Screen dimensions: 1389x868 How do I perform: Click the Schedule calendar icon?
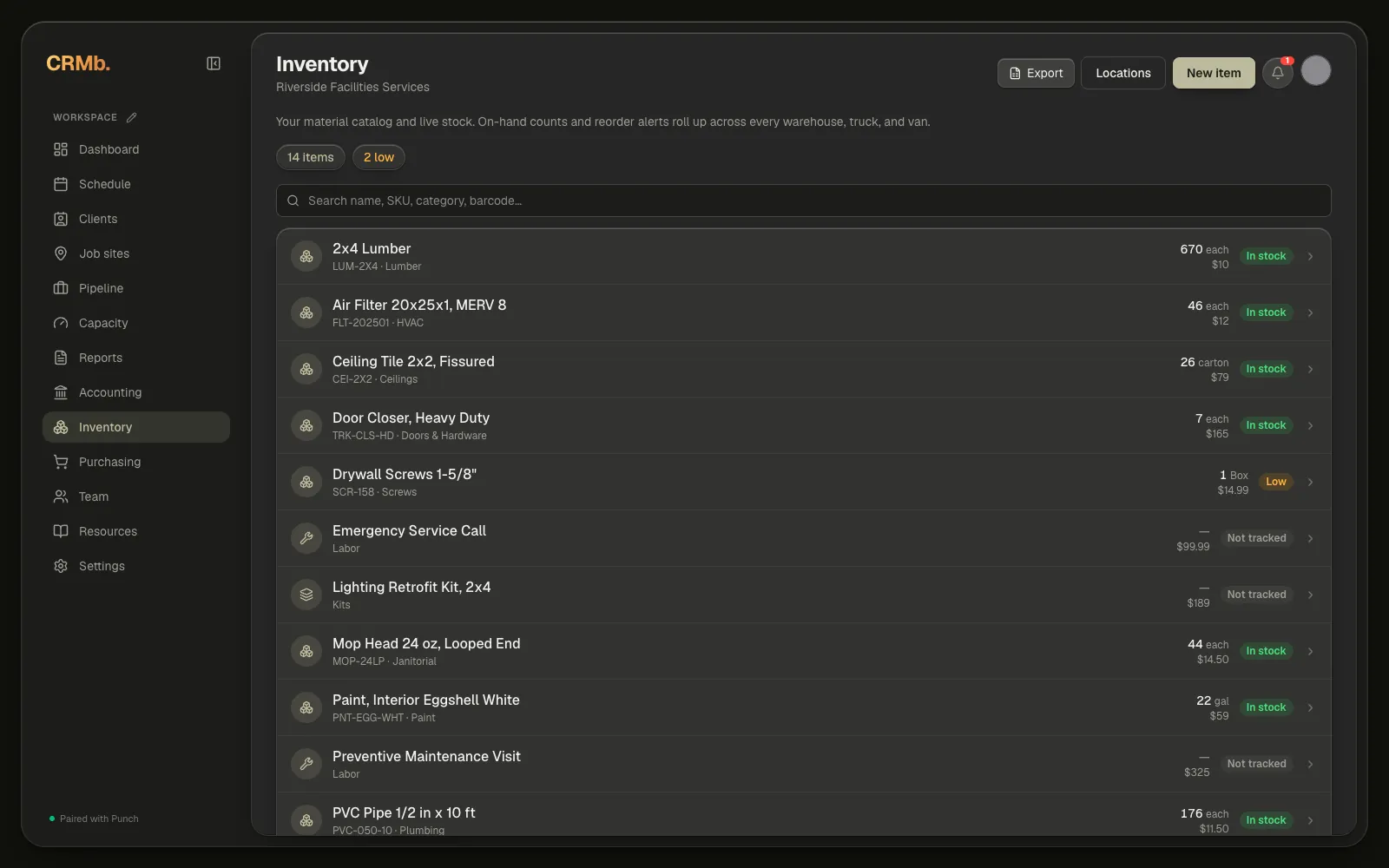pos(61,184)
